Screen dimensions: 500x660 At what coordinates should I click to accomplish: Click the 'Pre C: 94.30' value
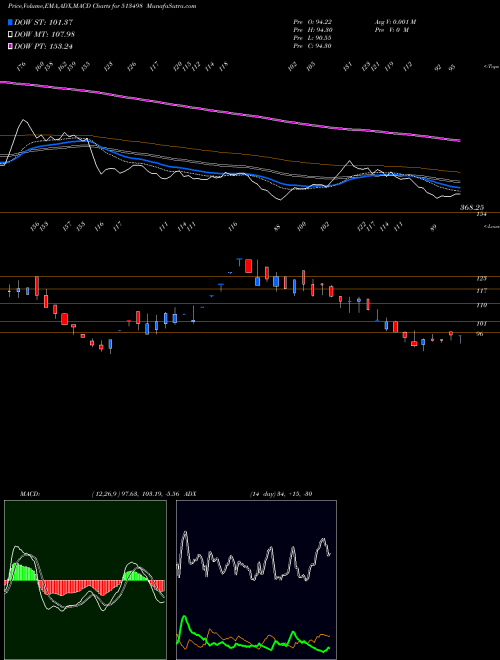point(313,46)
